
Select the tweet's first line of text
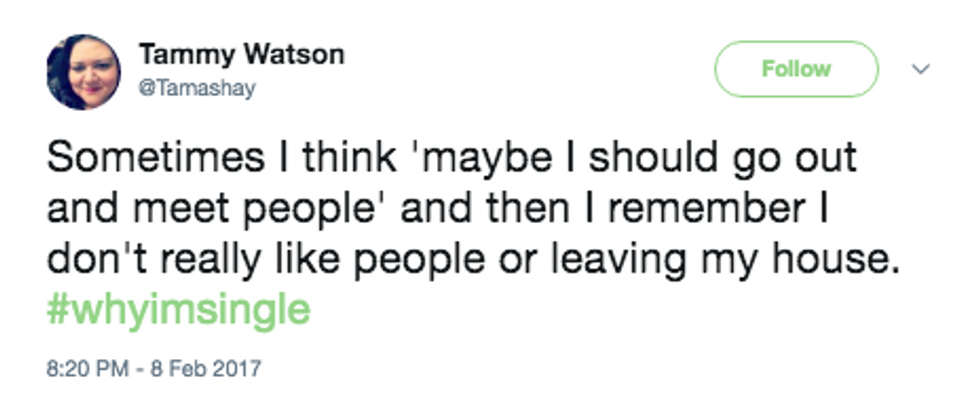click(x=452, y=158)
